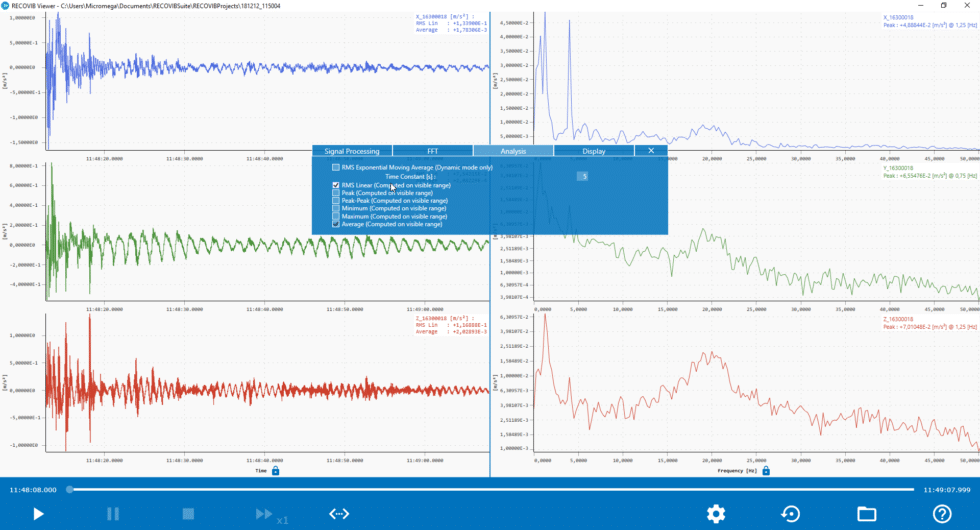Switch to the FFT tab

point(433,151)
